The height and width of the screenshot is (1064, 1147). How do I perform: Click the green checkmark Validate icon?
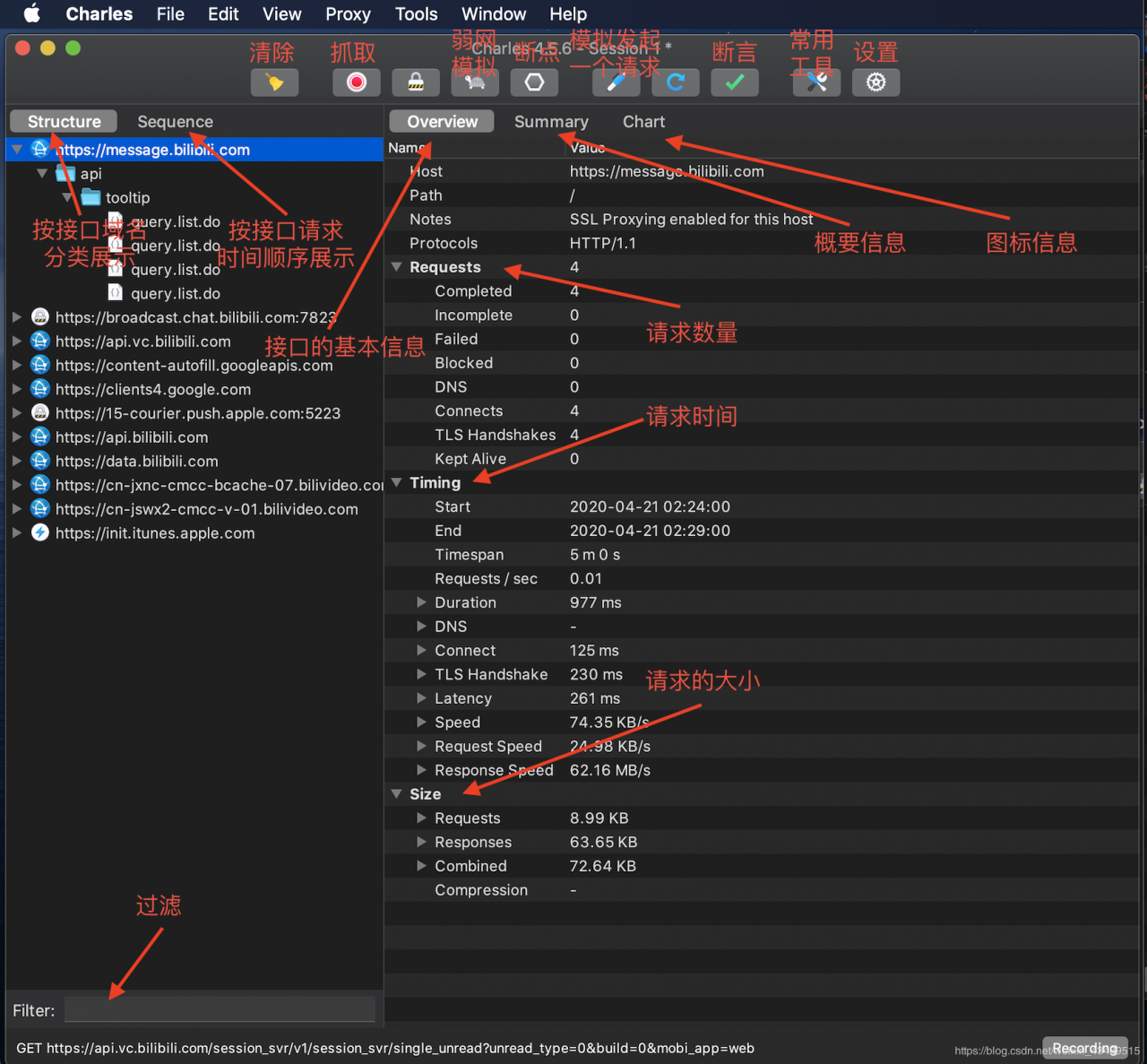(x=735, y=82)
